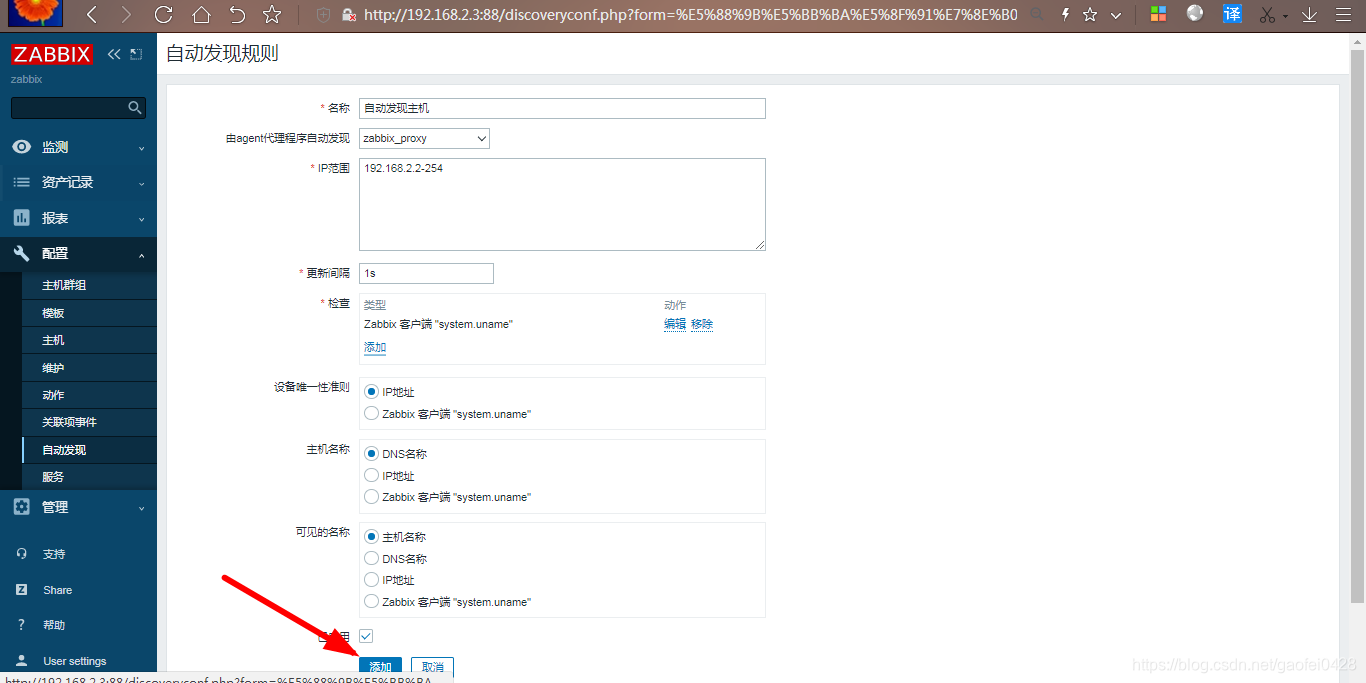Open 主机群组 in sidebar
1366x683 pixels.
tap(64, 285)
